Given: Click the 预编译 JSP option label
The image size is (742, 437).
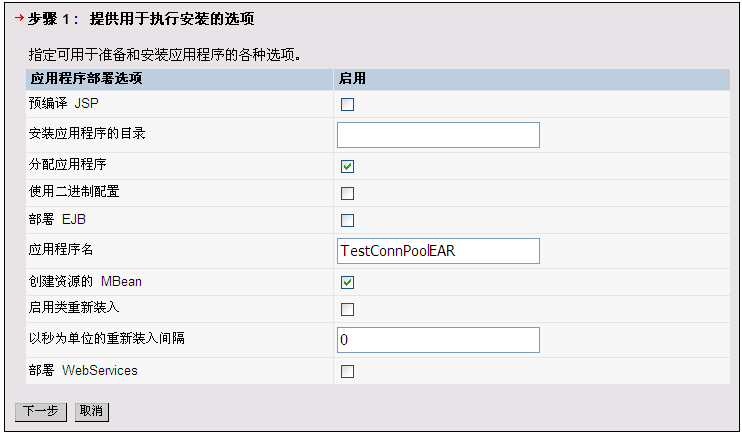Looking at the screenshot, I should 64,103.
